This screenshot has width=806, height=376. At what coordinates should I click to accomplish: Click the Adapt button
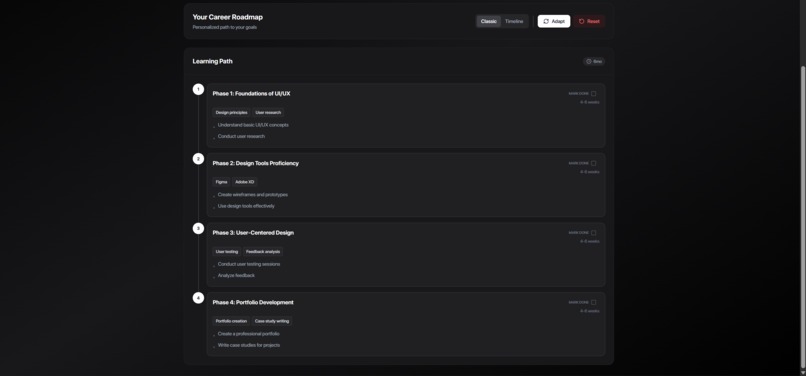click(554, 22)
